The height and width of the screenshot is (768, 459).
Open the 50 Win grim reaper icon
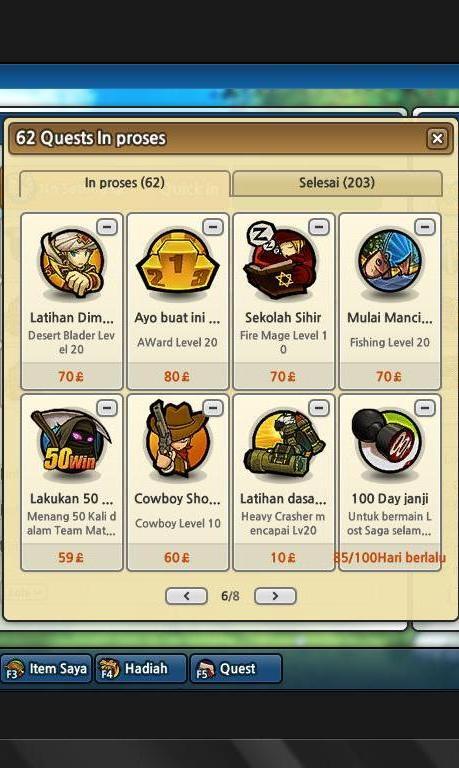pyautogui.click(x=71, y=443)
